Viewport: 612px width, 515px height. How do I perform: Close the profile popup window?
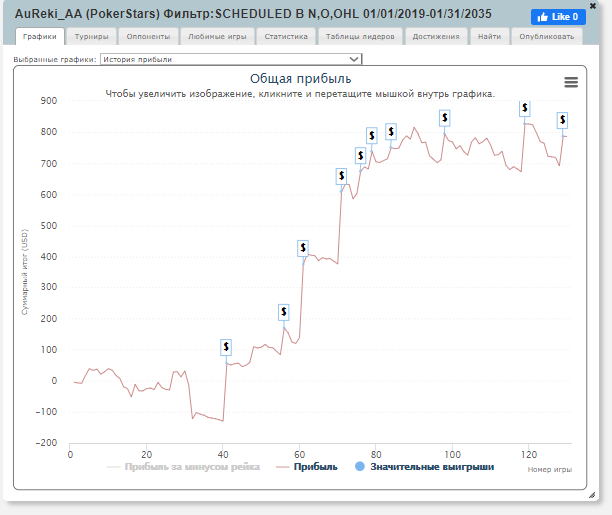pos(592,6)
